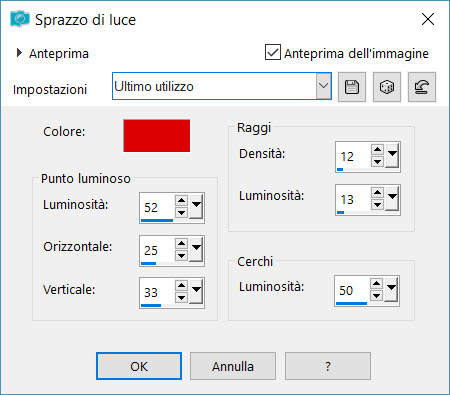Click the Annulla button
The image size is (450, 395).
pyautogui.click(x=233, y=366)
